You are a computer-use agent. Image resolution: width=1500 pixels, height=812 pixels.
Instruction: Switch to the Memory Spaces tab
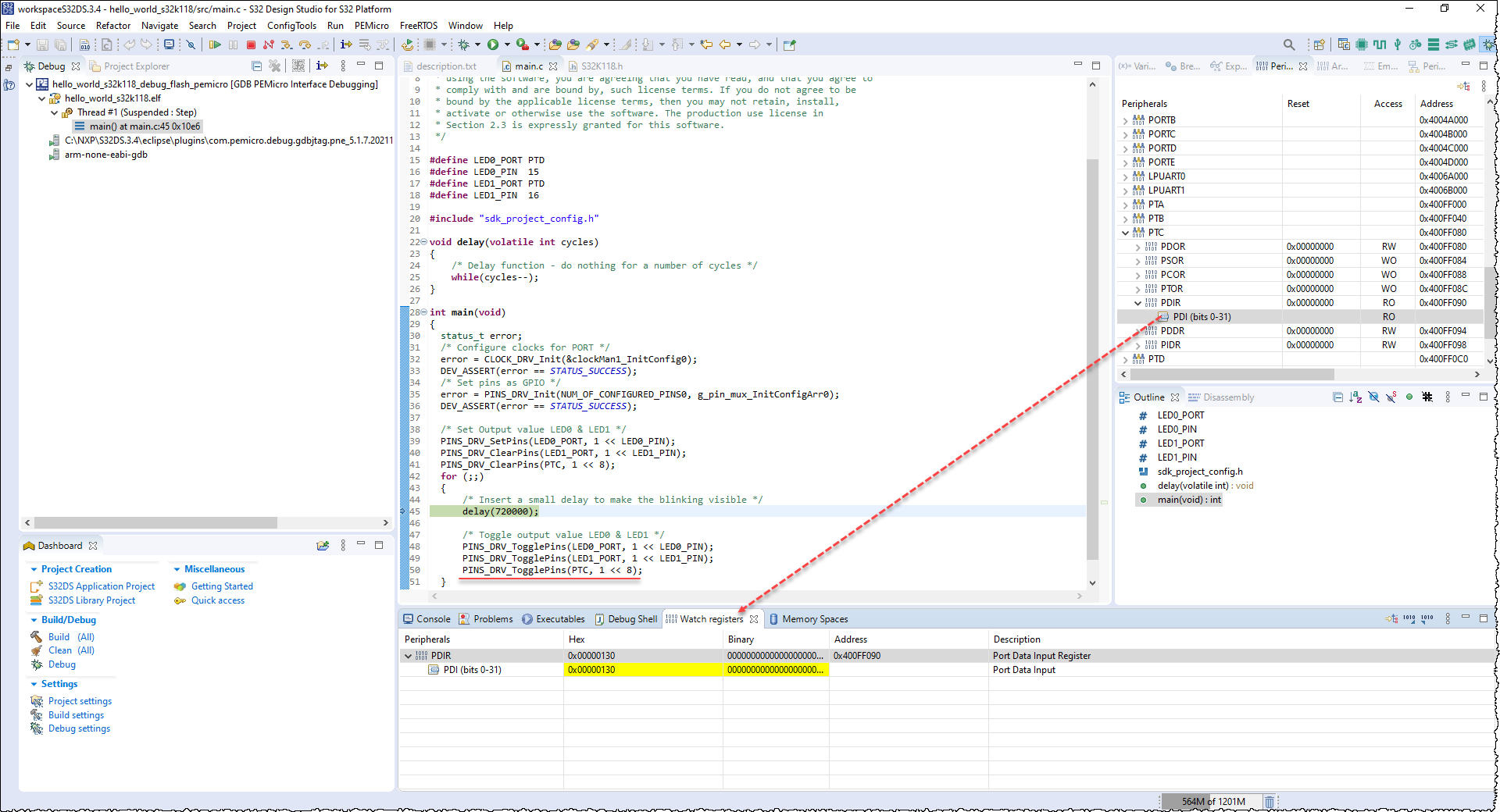click(x=816, y=619)
